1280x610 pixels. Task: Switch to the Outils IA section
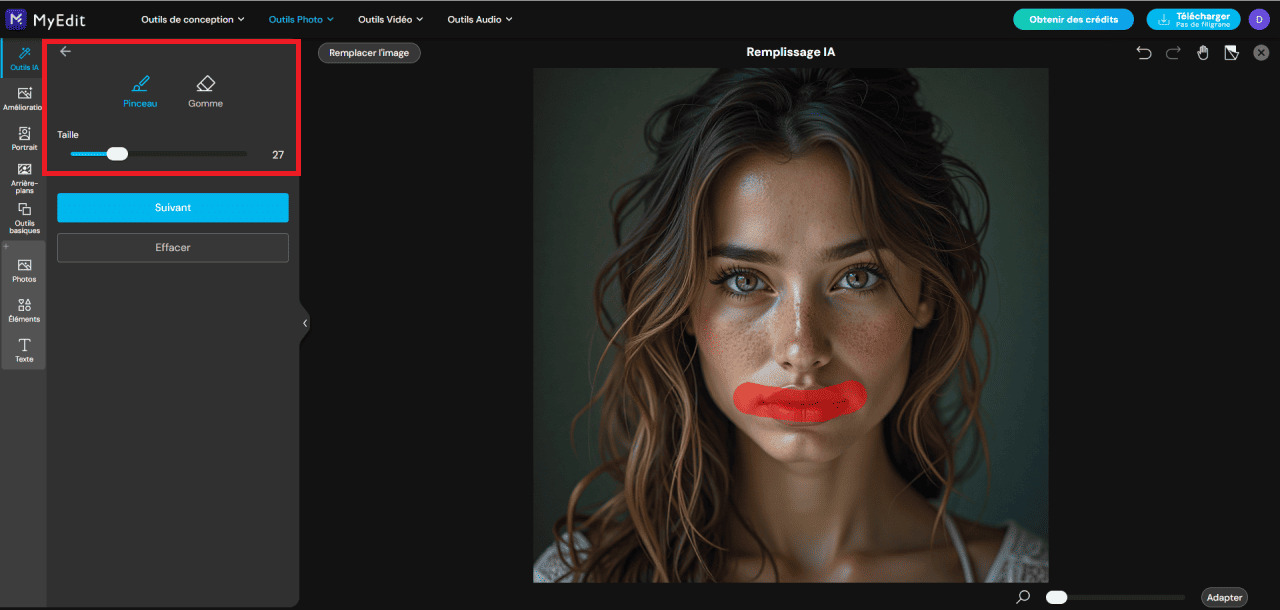pyautogui.click(x=23, y=58)
